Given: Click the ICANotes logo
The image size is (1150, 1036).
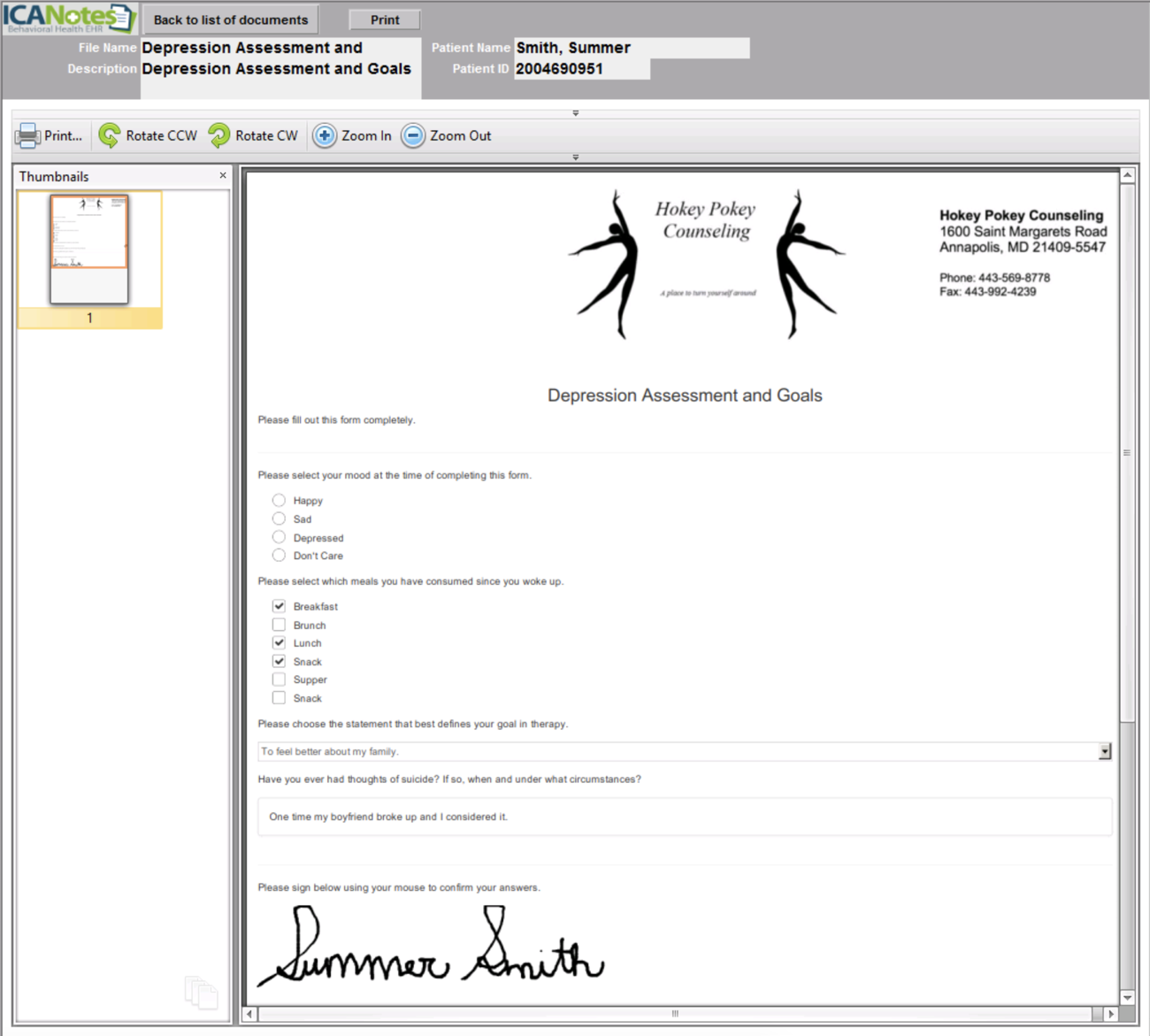Looking at the screenshot, I should tap(62, 16).
